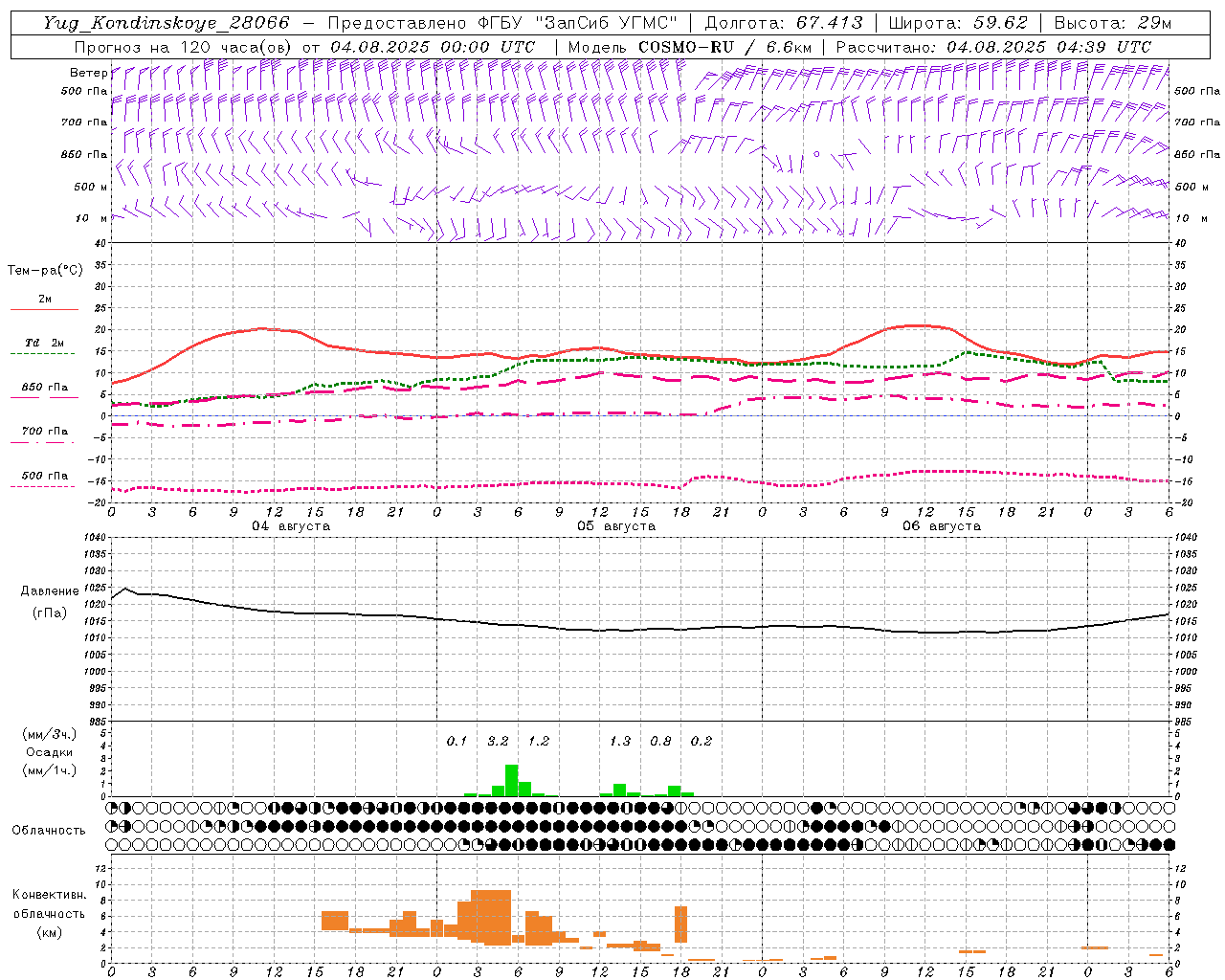Click the 04 августа date label
Image resolution: width=1225 pixels, height=980 pixels.
tap(291, 526)
